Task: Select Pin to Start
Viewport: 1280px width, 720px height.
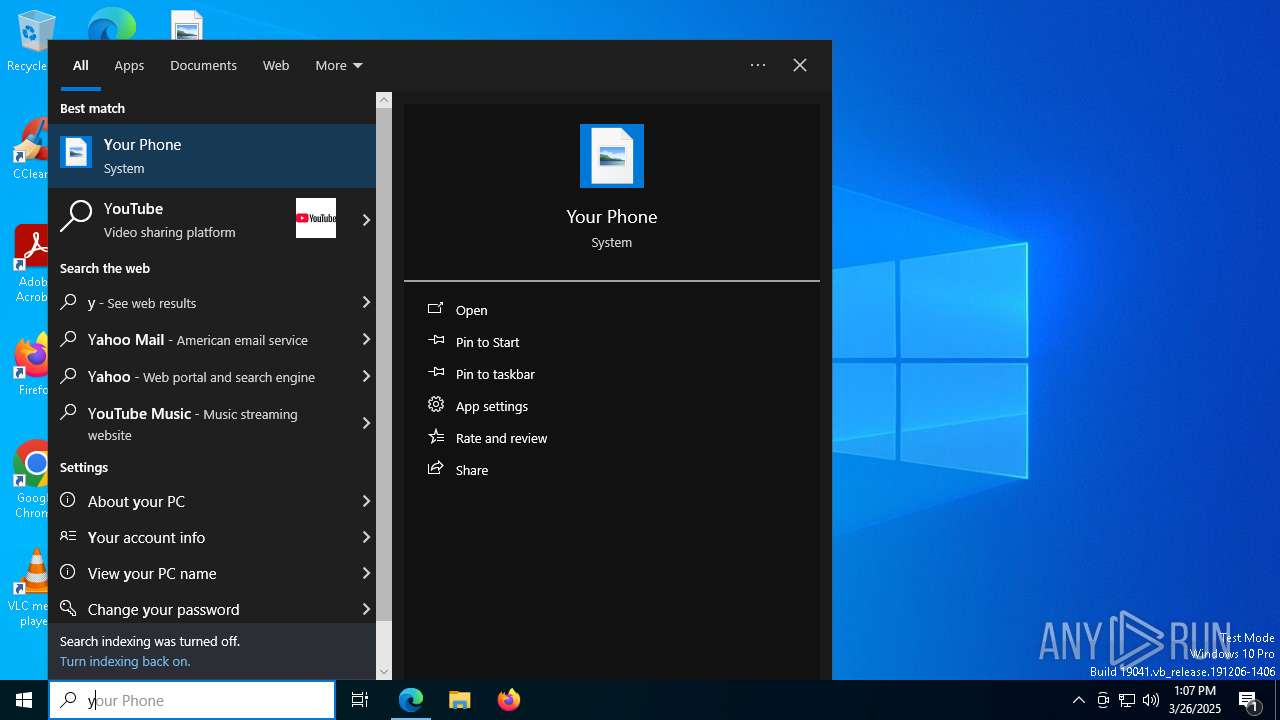Action: point(612,342)
